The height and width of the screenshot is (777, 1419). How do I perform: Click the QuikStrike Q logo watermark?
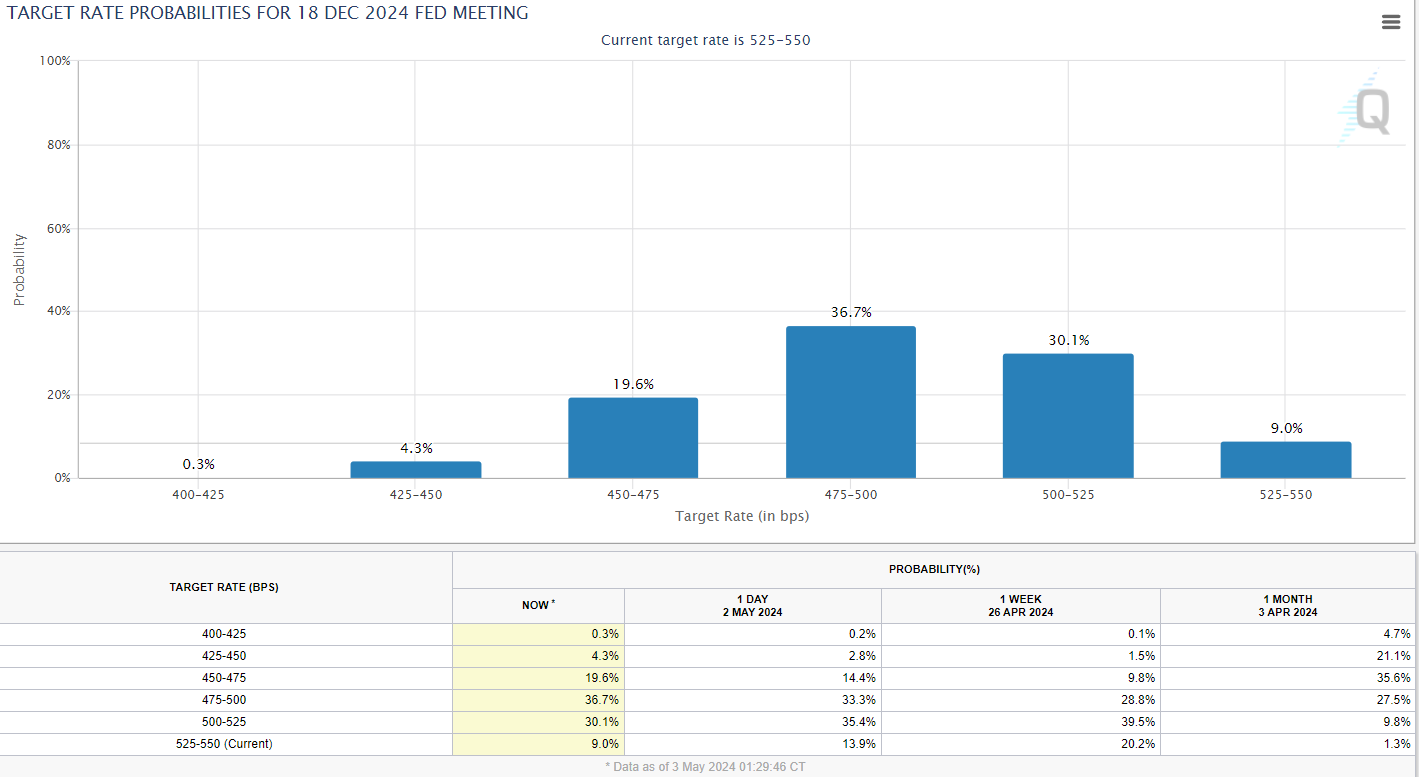[1366, 110]
